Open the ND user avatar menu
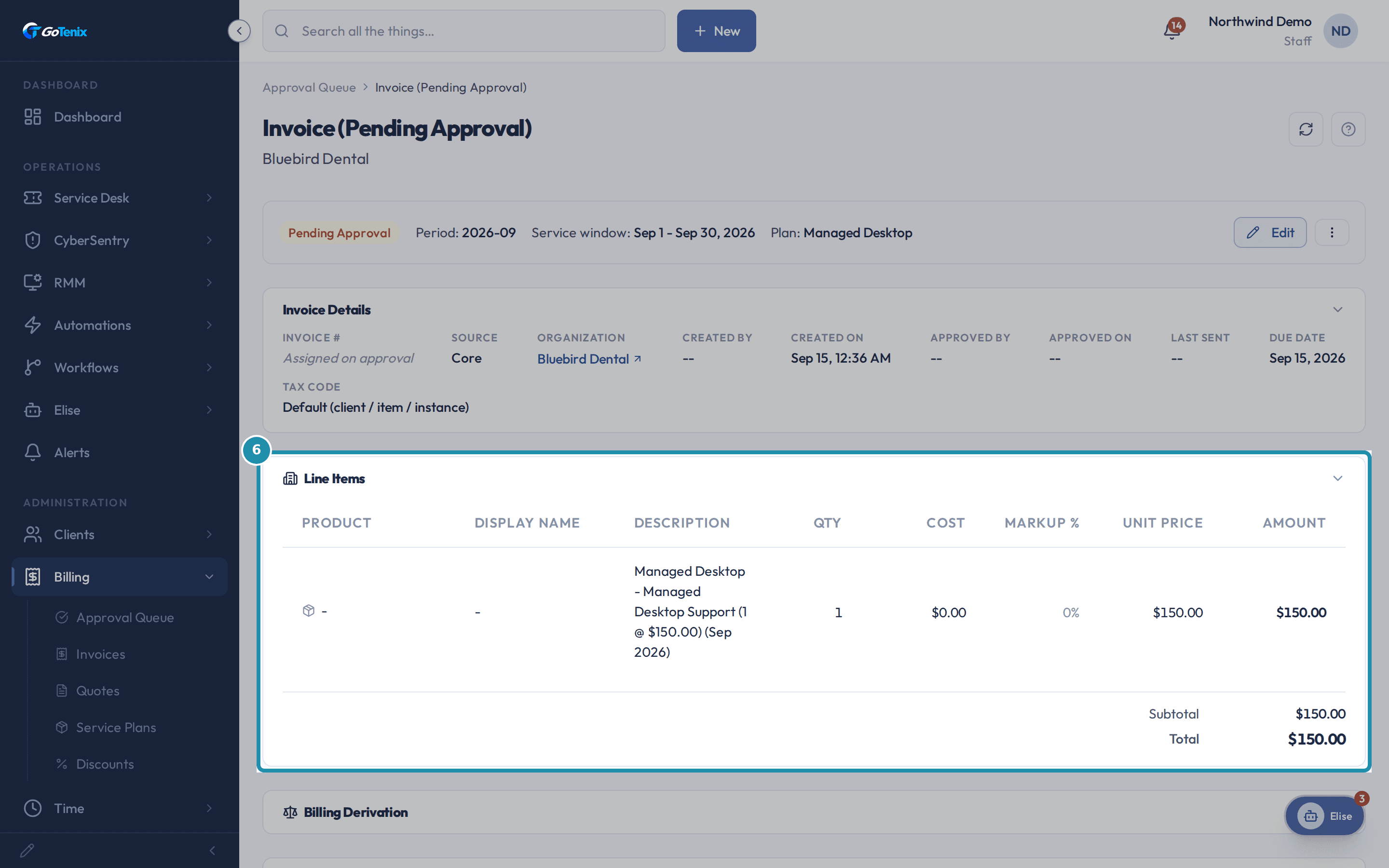 tap(1340, 31)
